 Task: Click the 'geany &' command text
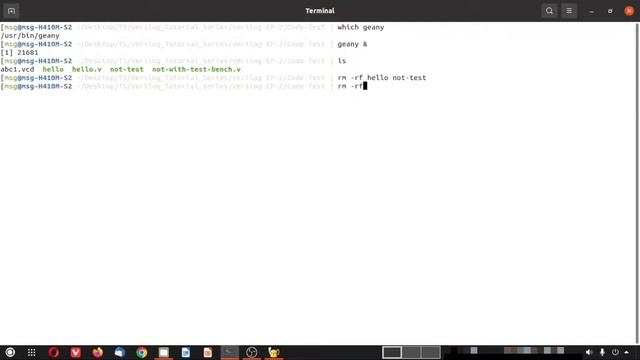coord(352,44)
